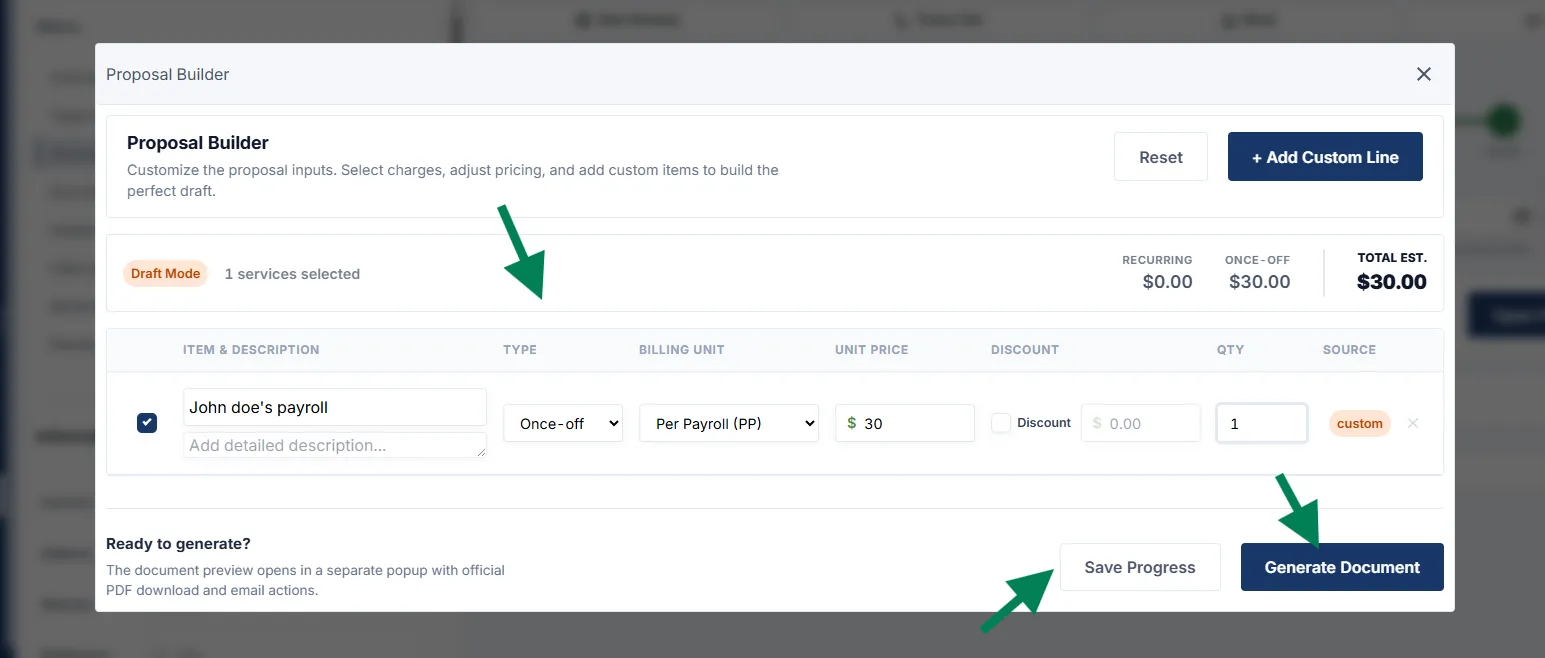Click the custom source badge
The image size is (1545, 658).
[1360, 423]
